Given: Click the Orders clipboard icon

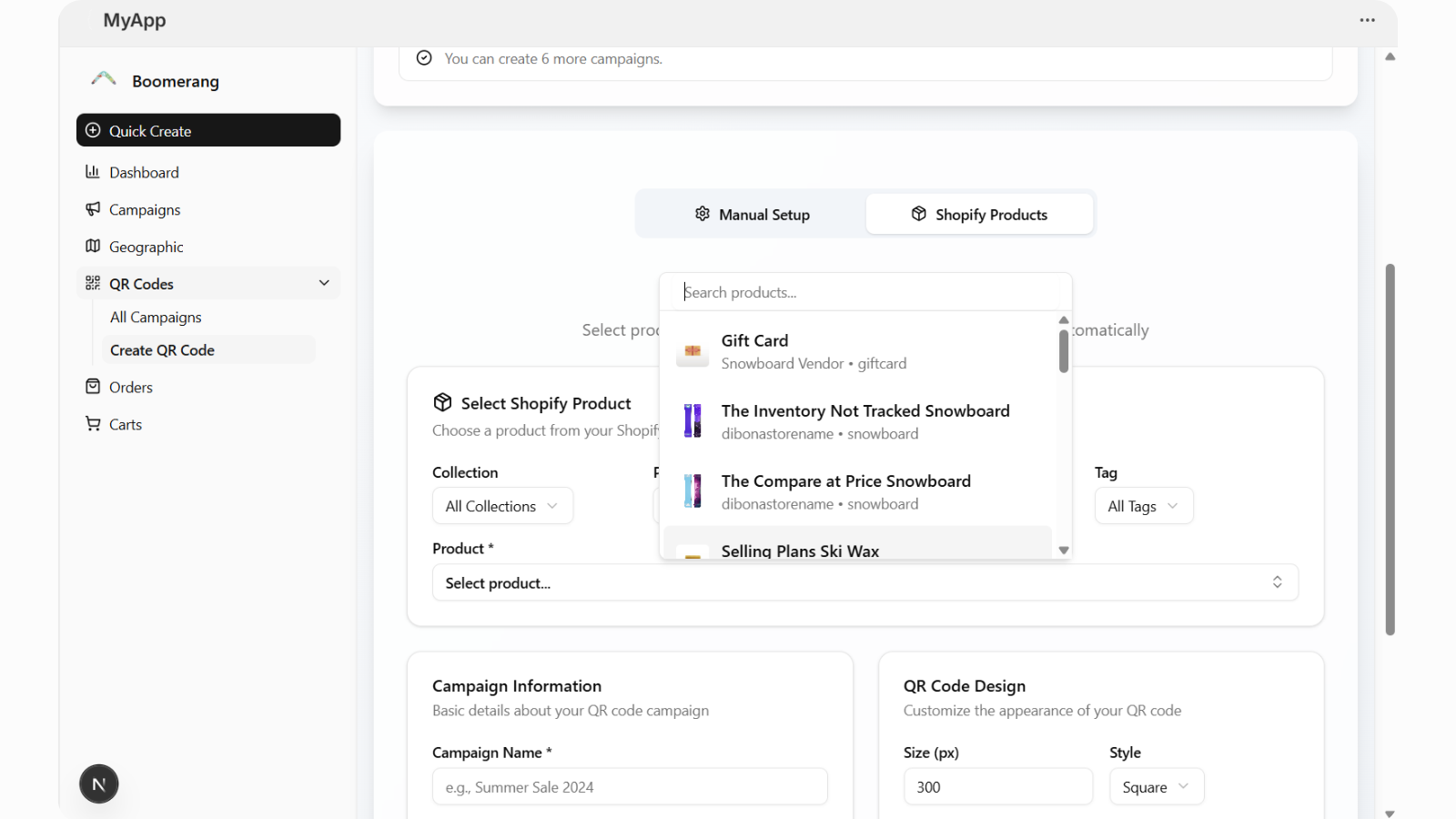Looking at the screenshot, I should 92,386.
